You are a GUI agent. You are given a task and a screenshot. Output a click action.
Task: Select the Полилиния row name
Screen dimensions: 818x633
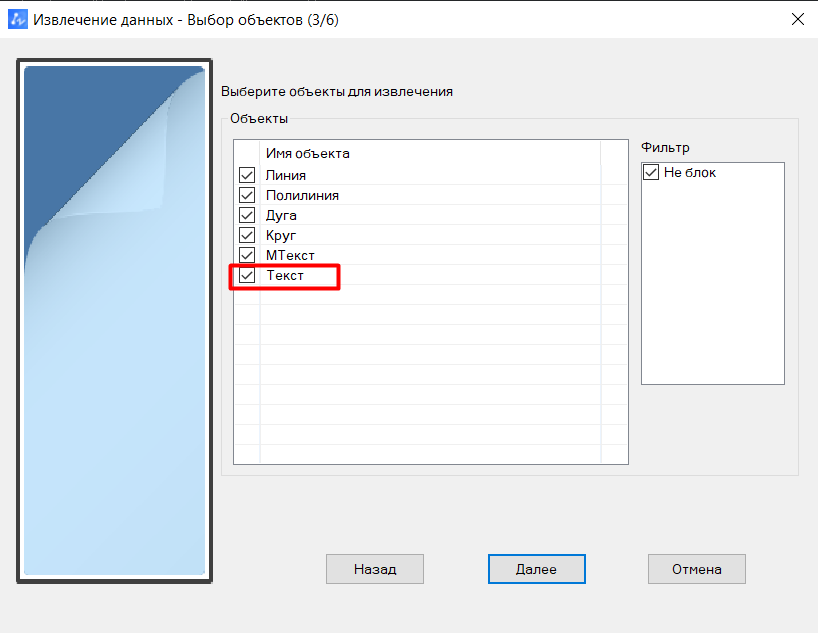pos(302,195)
